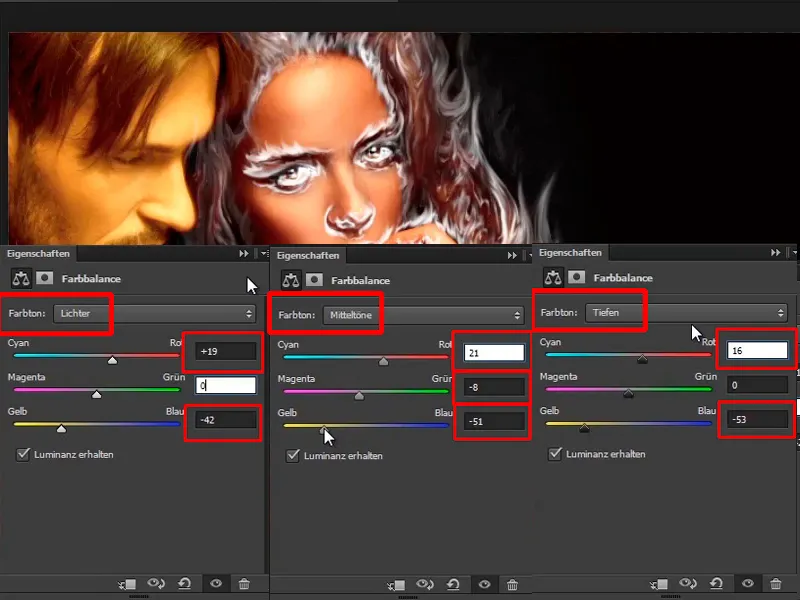Delete adjustment layer via Lichter panel trash
Viewport: 800px width, 600px height.
244,584
